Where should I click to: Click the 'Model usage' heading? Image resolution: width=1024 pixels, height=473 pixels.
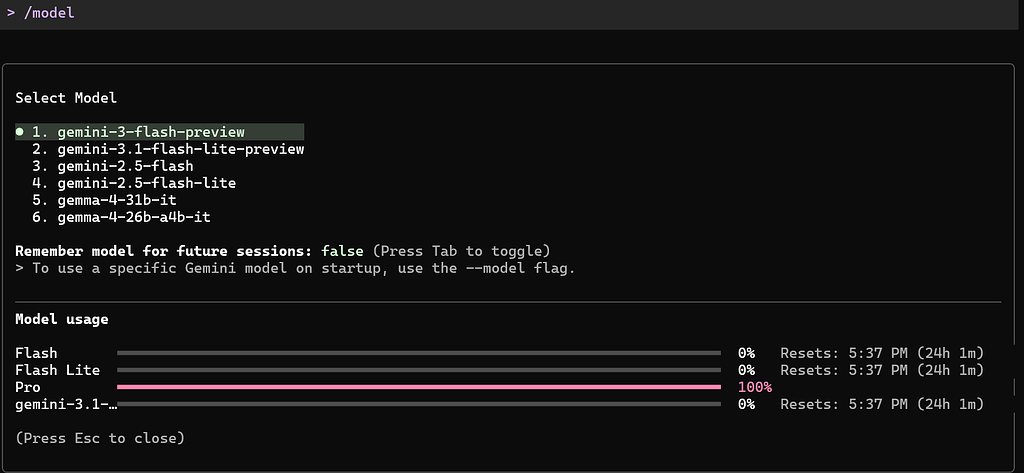61,319
